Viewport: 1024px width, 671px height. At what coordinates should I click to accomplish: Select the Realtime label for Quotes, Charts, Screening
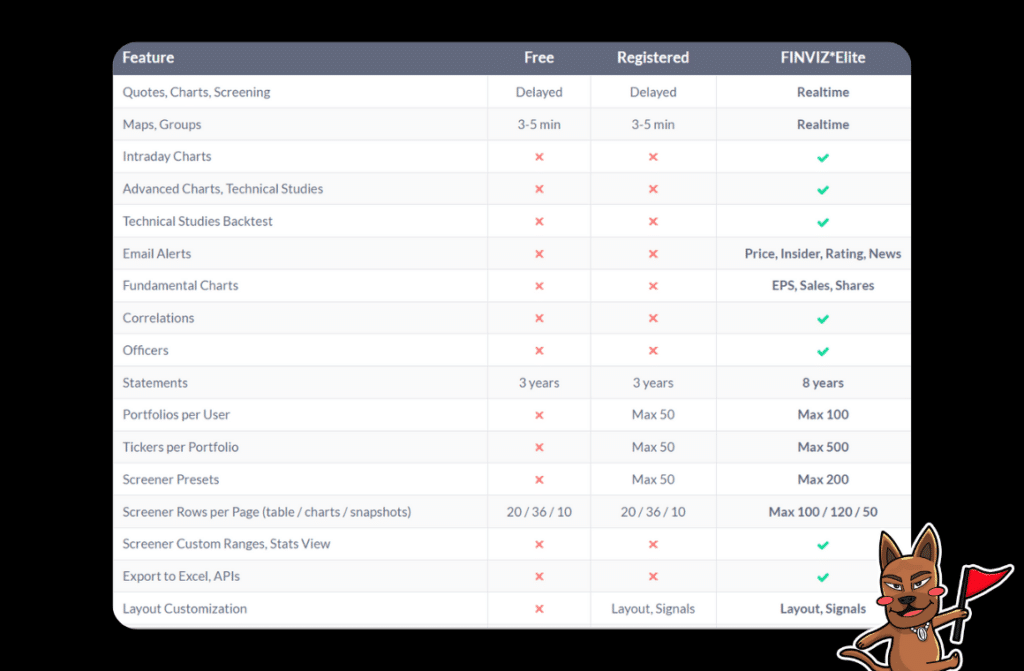(822, 91)
